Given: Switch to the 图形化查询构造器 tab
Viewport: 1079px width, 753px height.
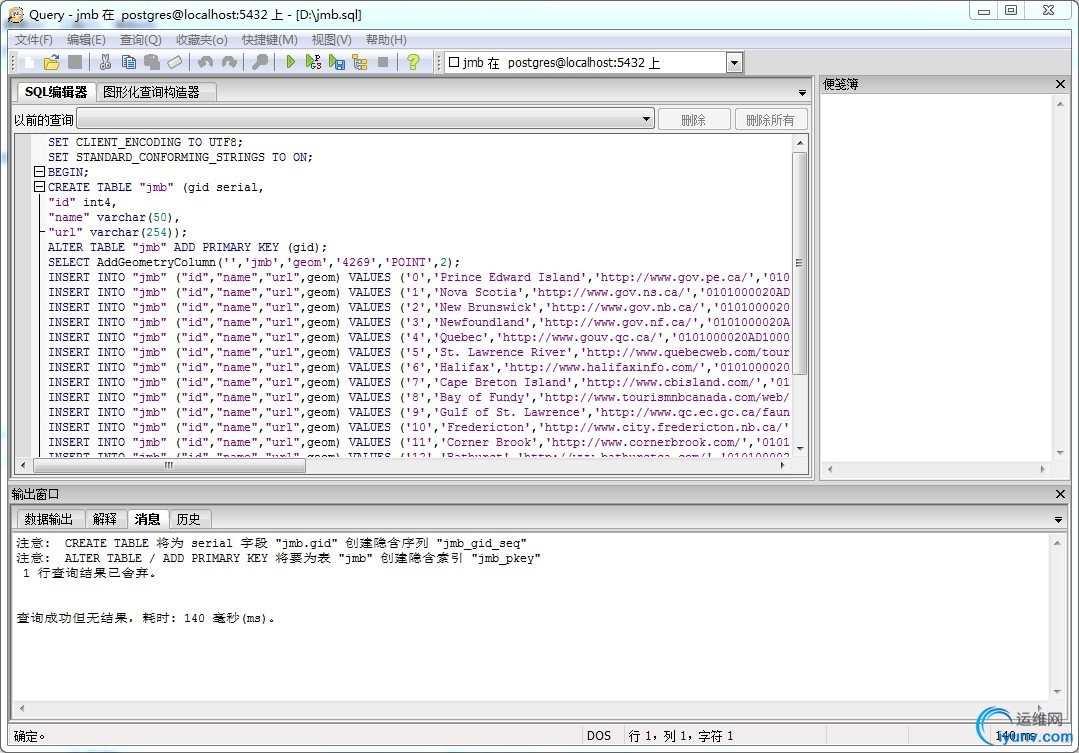Looking at the screenshot, I should point(151,92).
